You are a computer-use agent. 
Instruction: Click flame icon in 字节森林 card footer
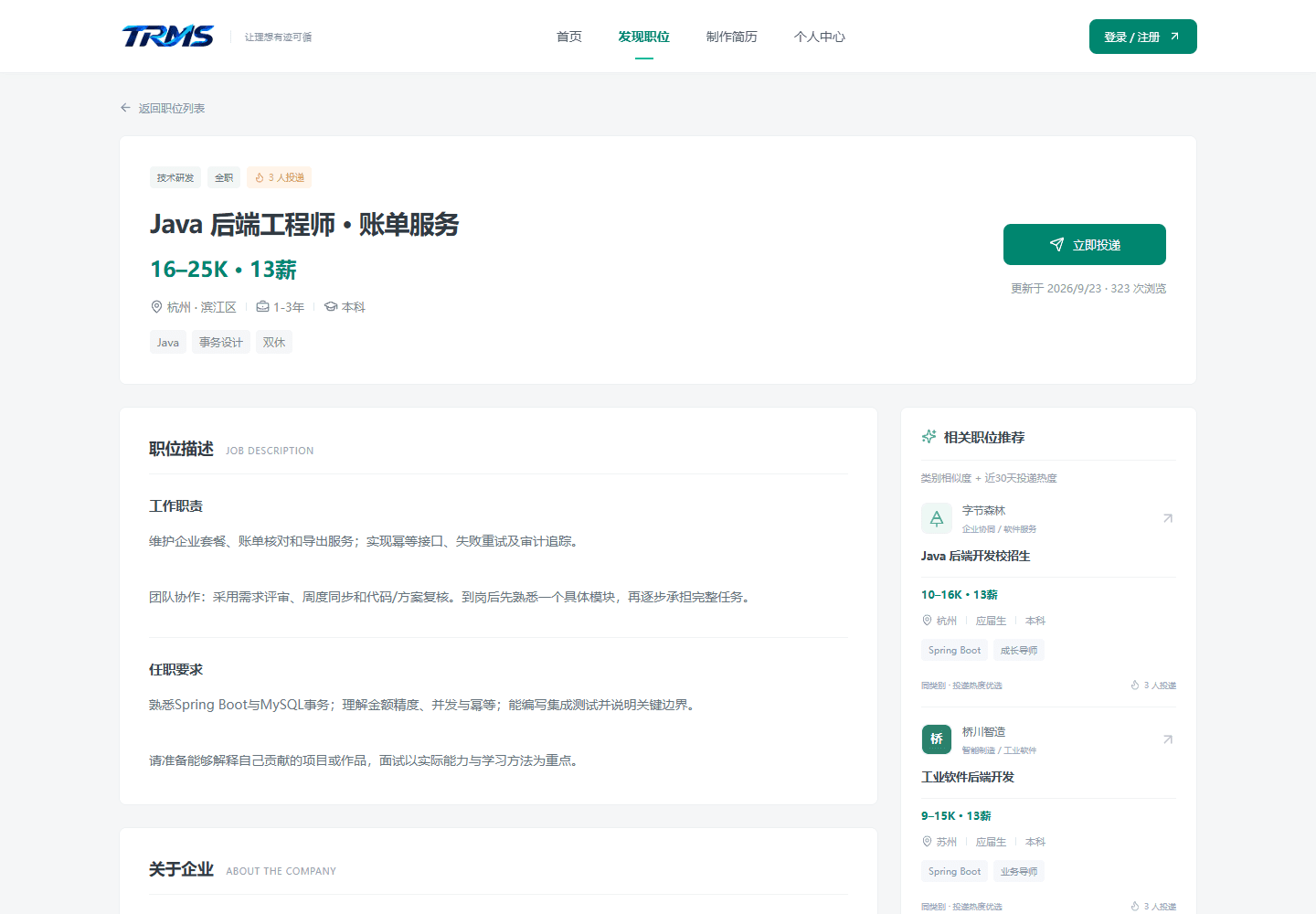1135,685
